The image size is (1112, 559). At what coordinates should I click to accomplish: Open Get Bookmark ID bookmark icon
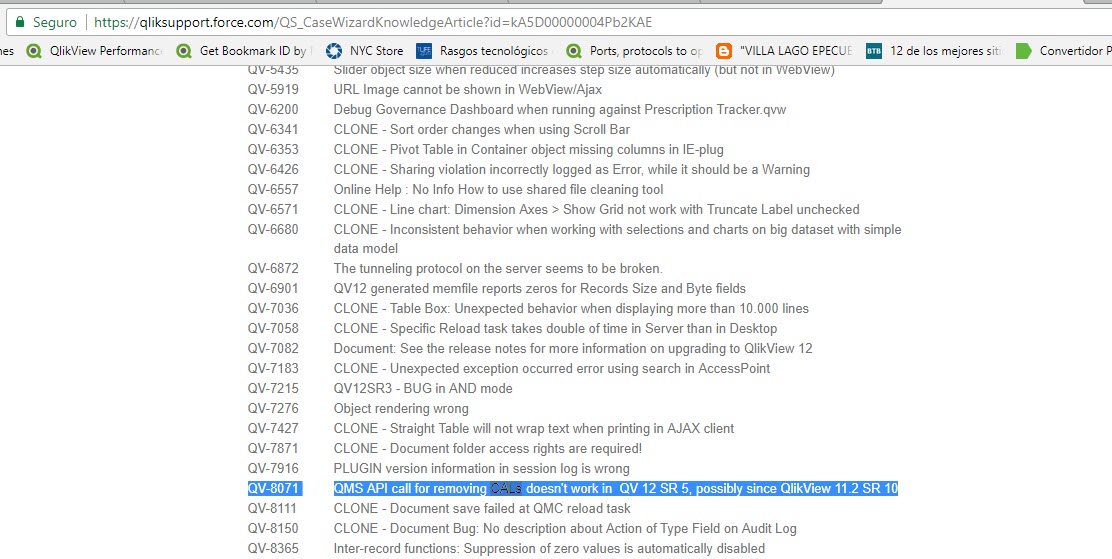tap(184, 51)
